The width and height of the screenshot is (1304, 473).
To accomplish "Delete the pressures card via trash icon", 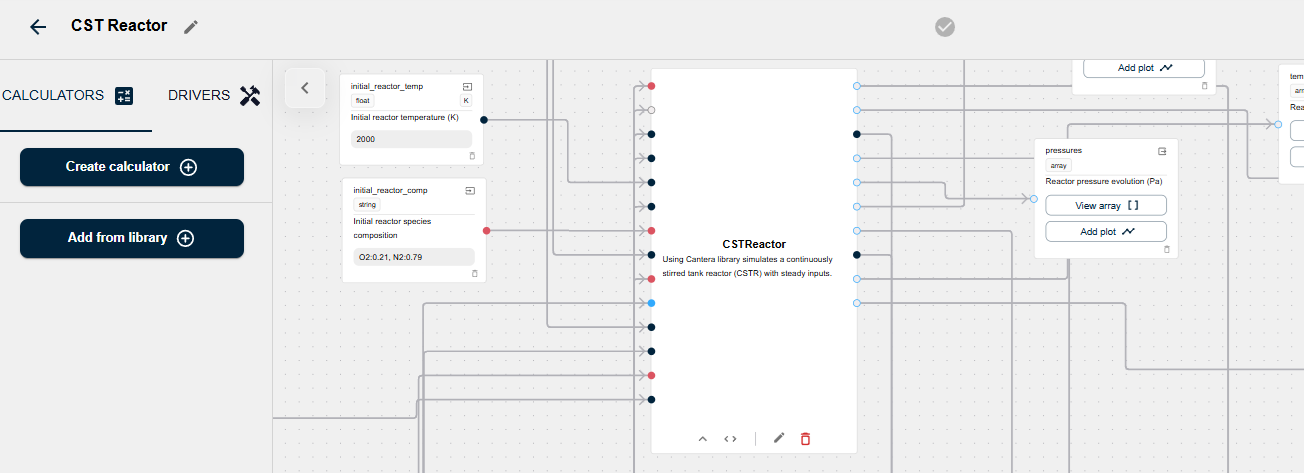I will (1166, 249).
